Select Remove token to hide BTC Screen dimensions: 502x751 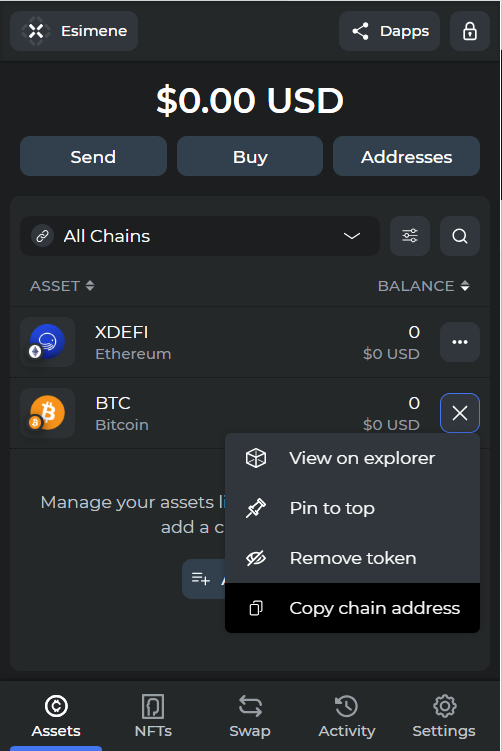(353, 558)
